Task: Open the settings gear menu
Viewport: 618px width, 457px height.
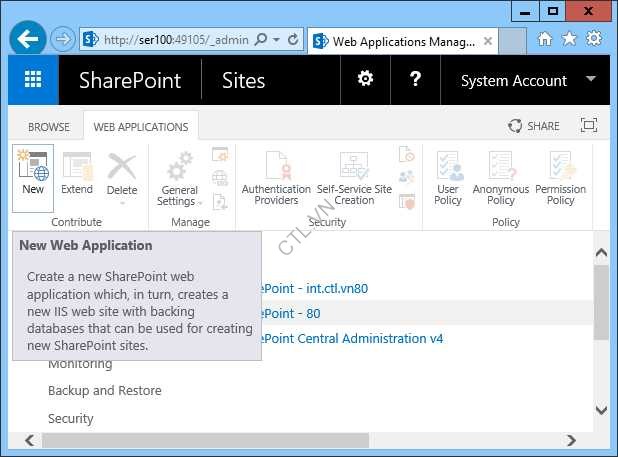Action: point(366,80)
